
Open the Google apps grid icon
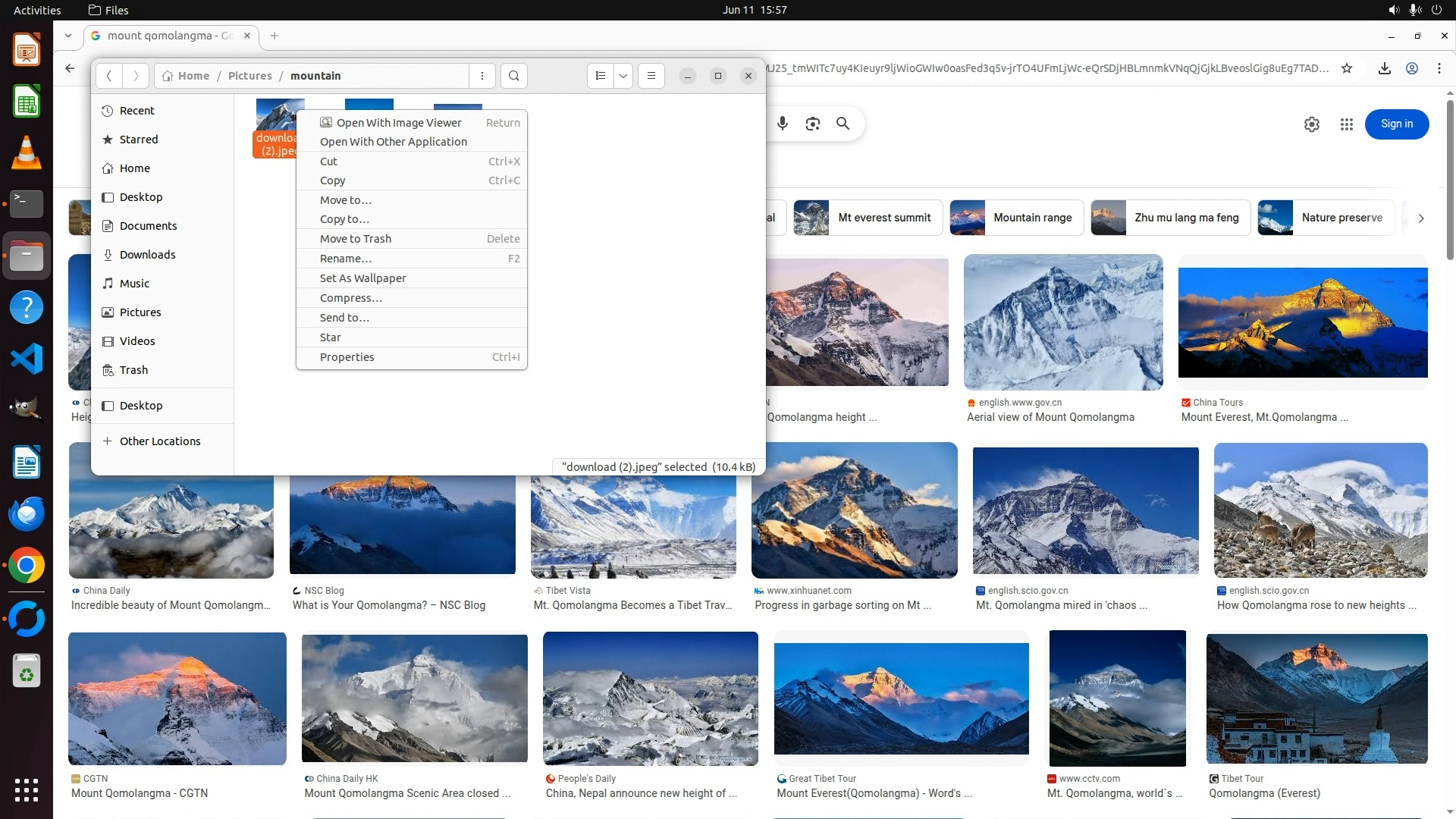(x=1346, y=124)
